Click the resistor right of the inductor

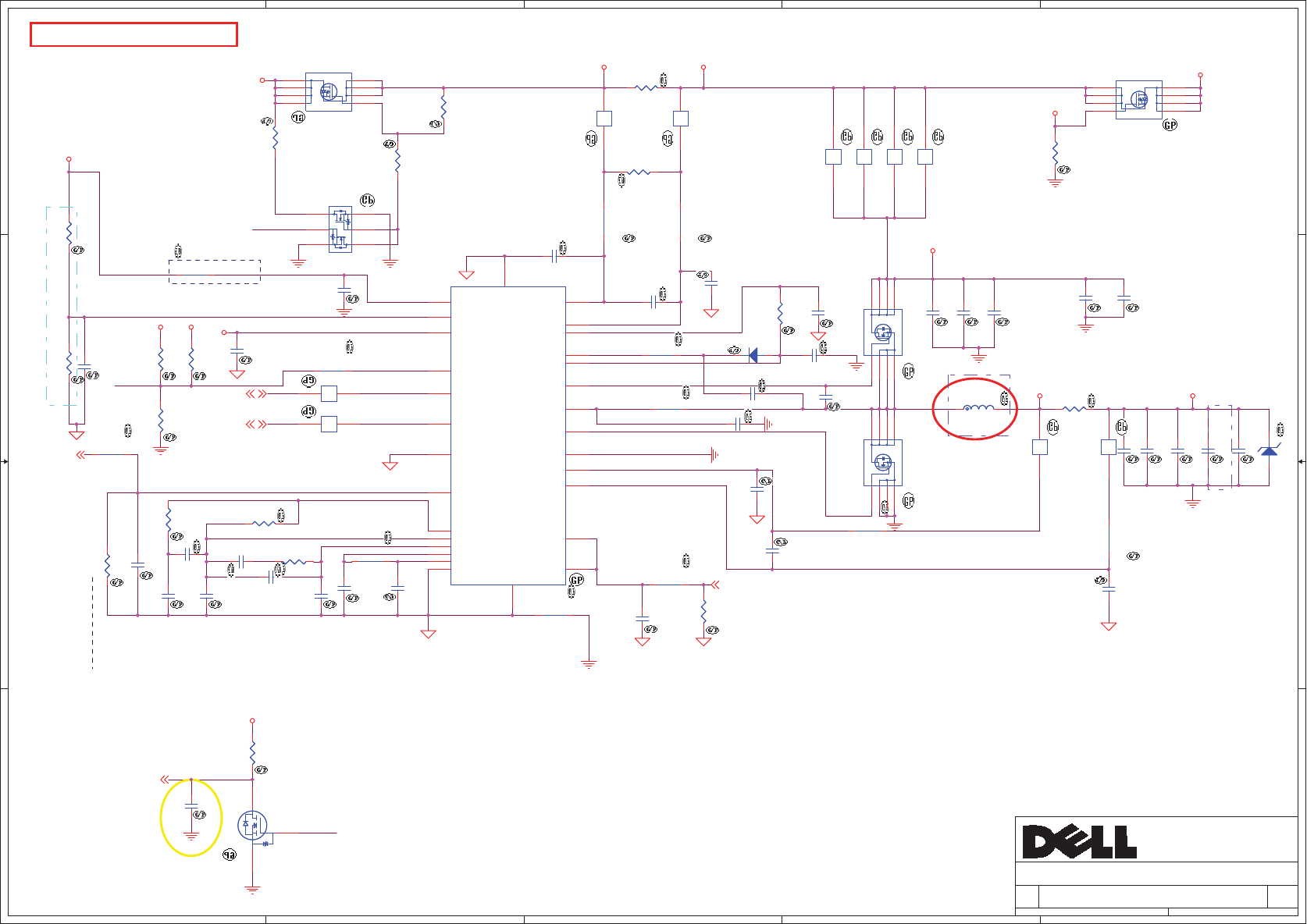(1074, 408)
